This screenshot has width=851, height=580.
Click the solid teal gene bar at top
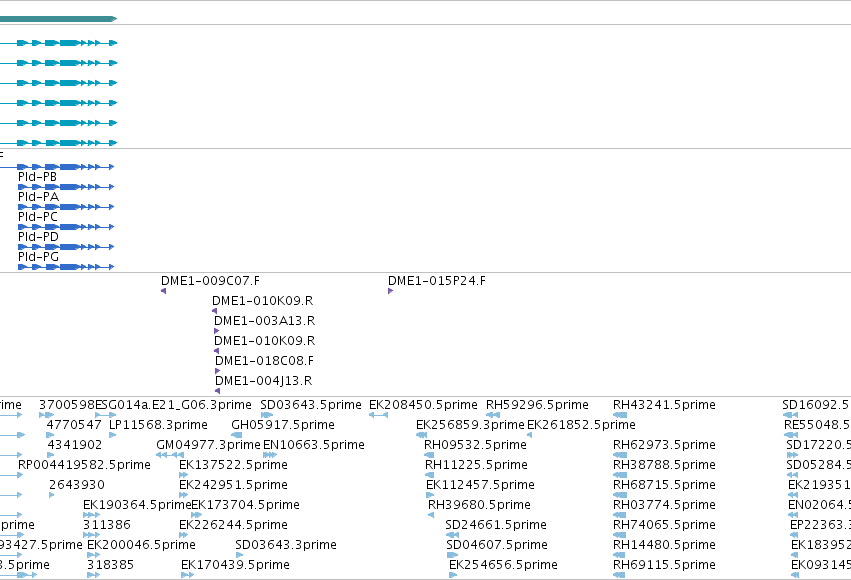tap(58, 19)
